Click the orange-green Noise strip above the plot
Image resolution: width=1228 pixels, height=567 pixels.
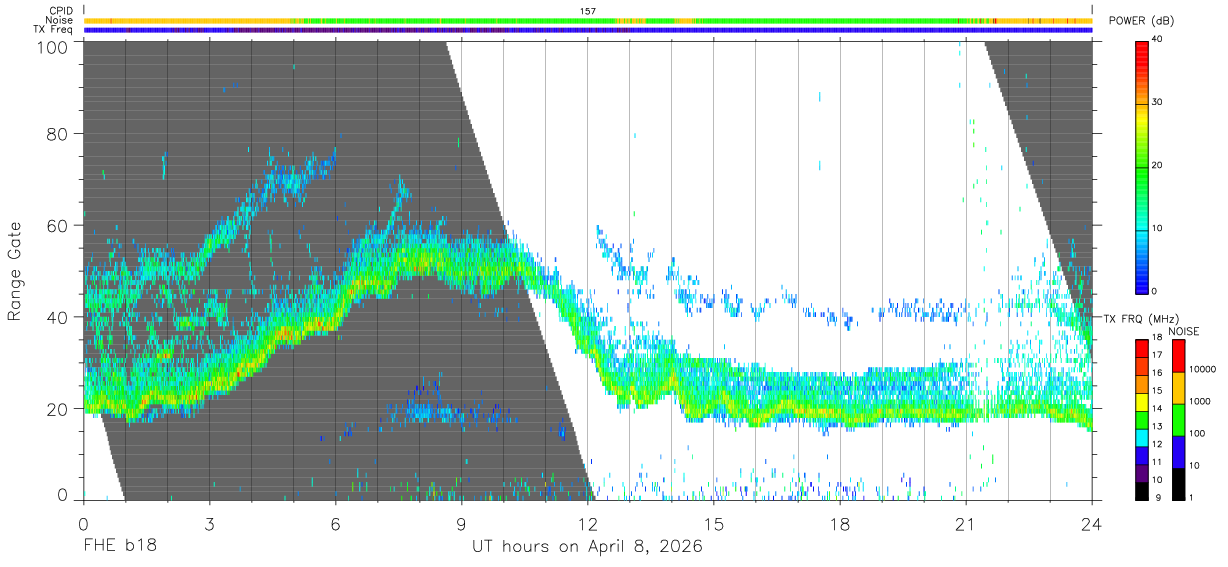(588, 20)
